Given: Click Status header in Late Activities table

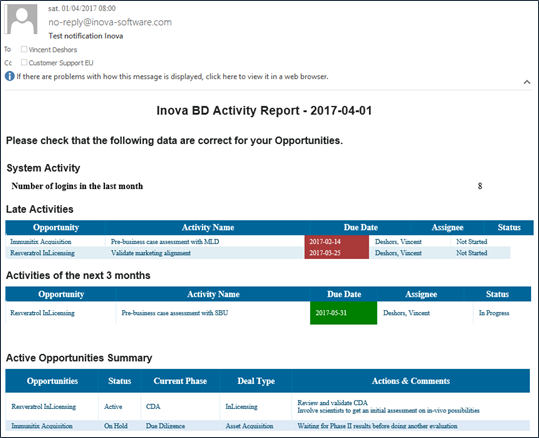Looking at the screenshot, I should (x=509, y=227).
